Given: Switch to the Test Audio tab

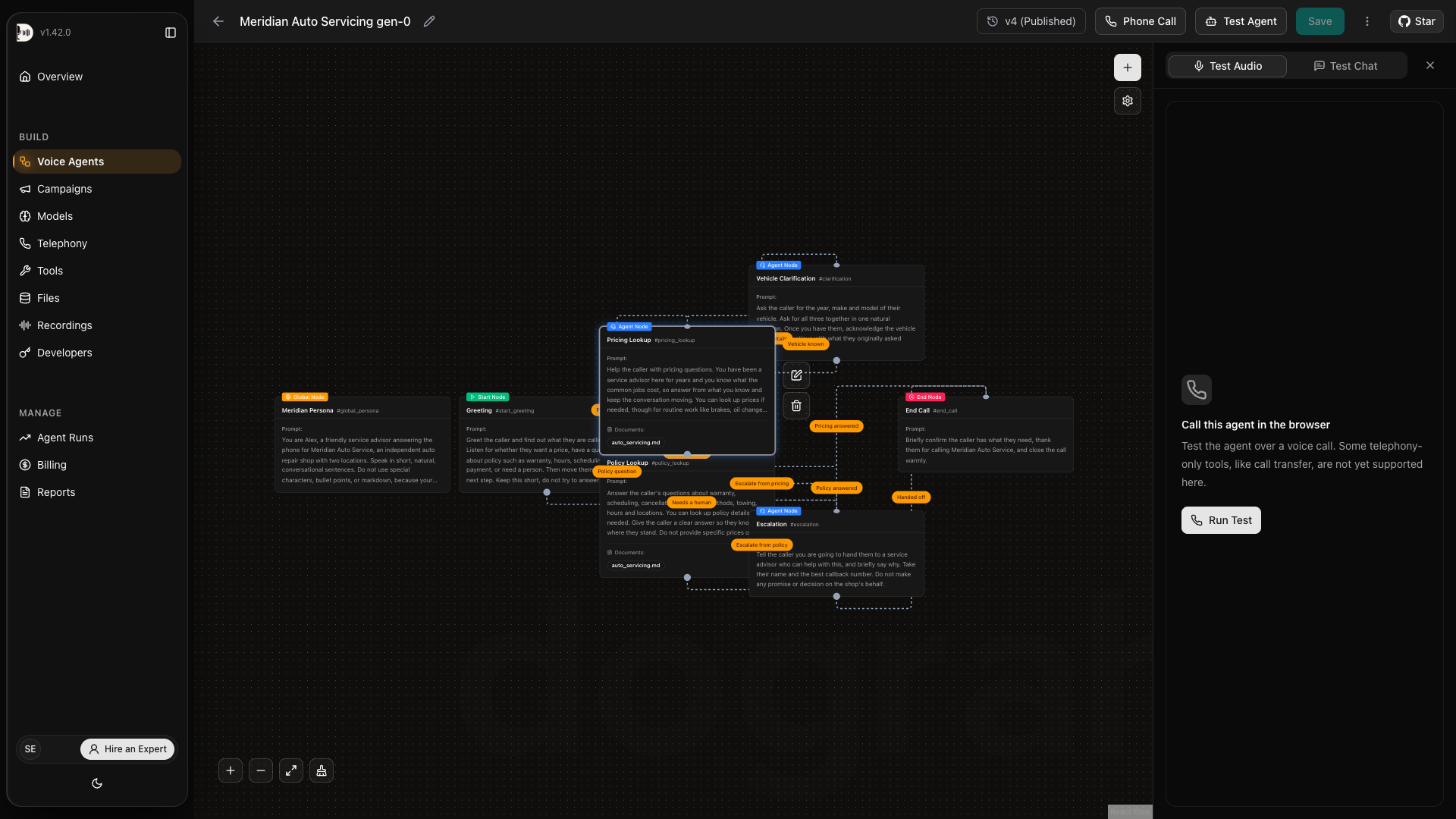Looking at the screenshot, I should [1227, 66].
